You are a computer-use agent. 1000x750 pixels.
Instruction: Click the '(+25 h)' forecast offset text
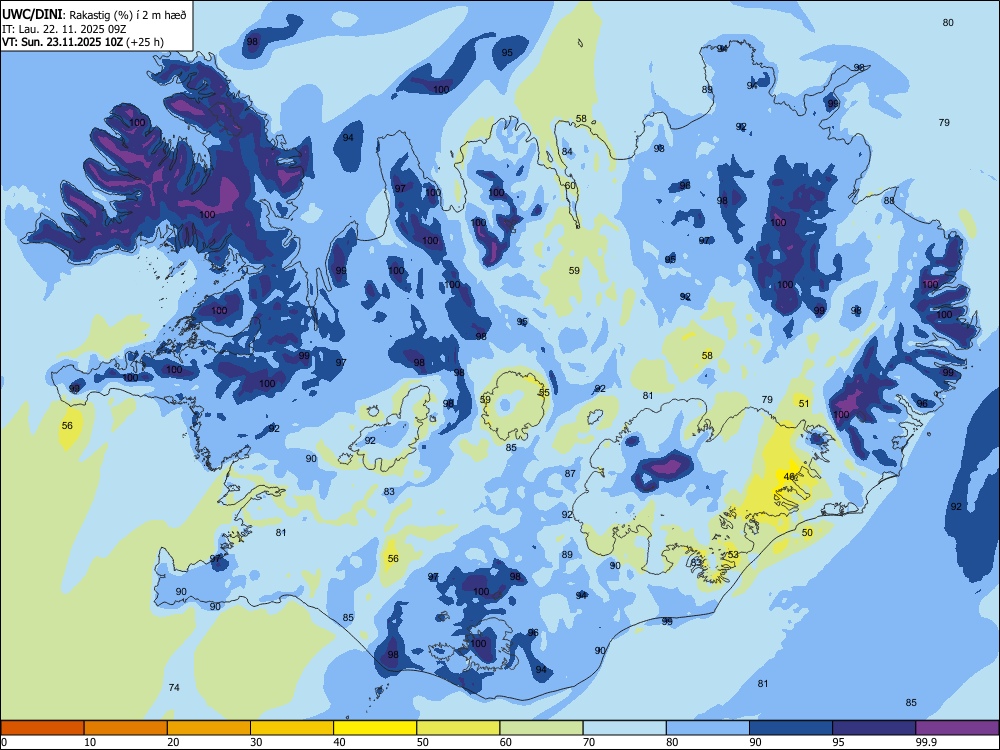[x=145, y=42]
